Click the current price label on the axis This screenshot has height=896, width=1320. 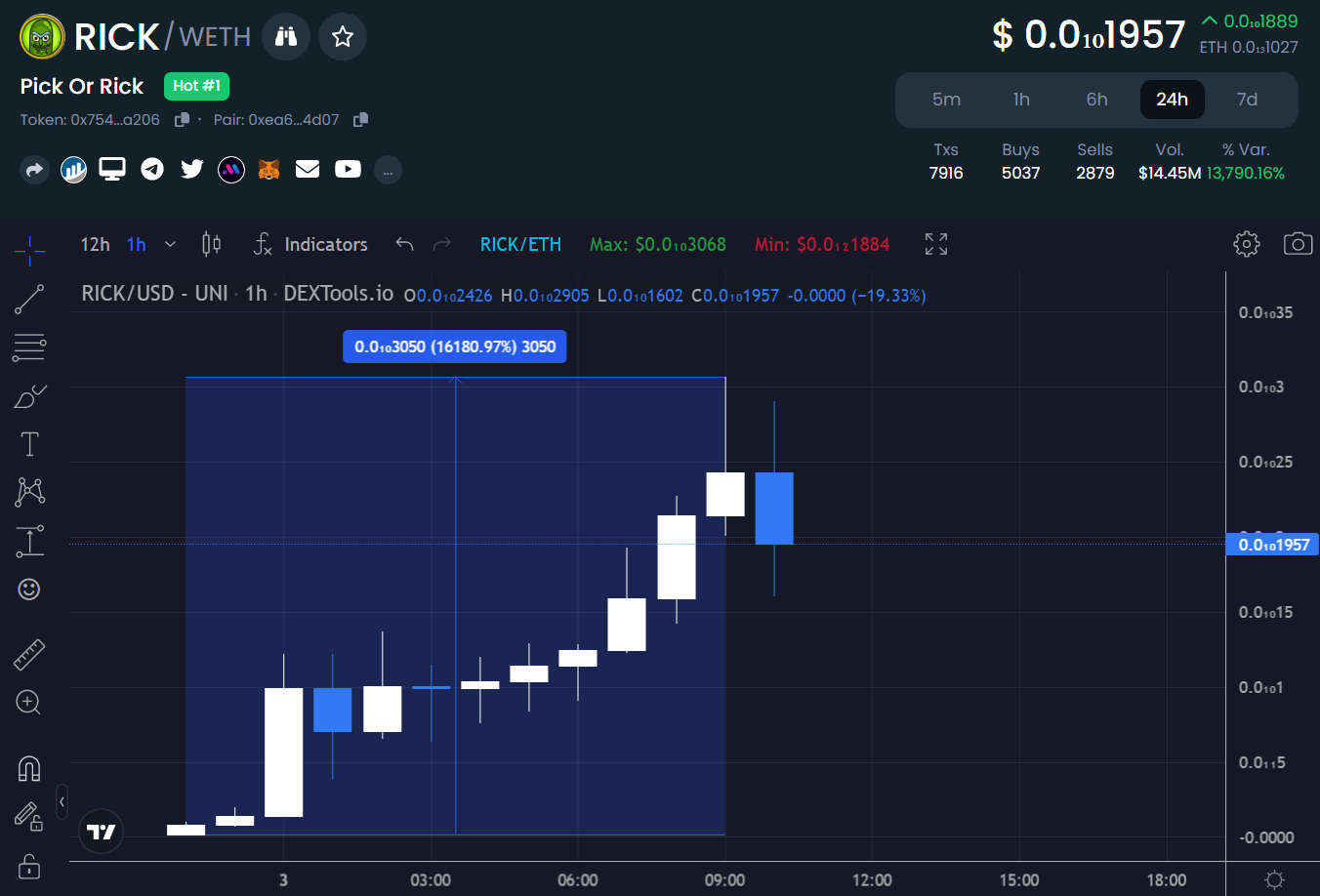pos(1271,545)
